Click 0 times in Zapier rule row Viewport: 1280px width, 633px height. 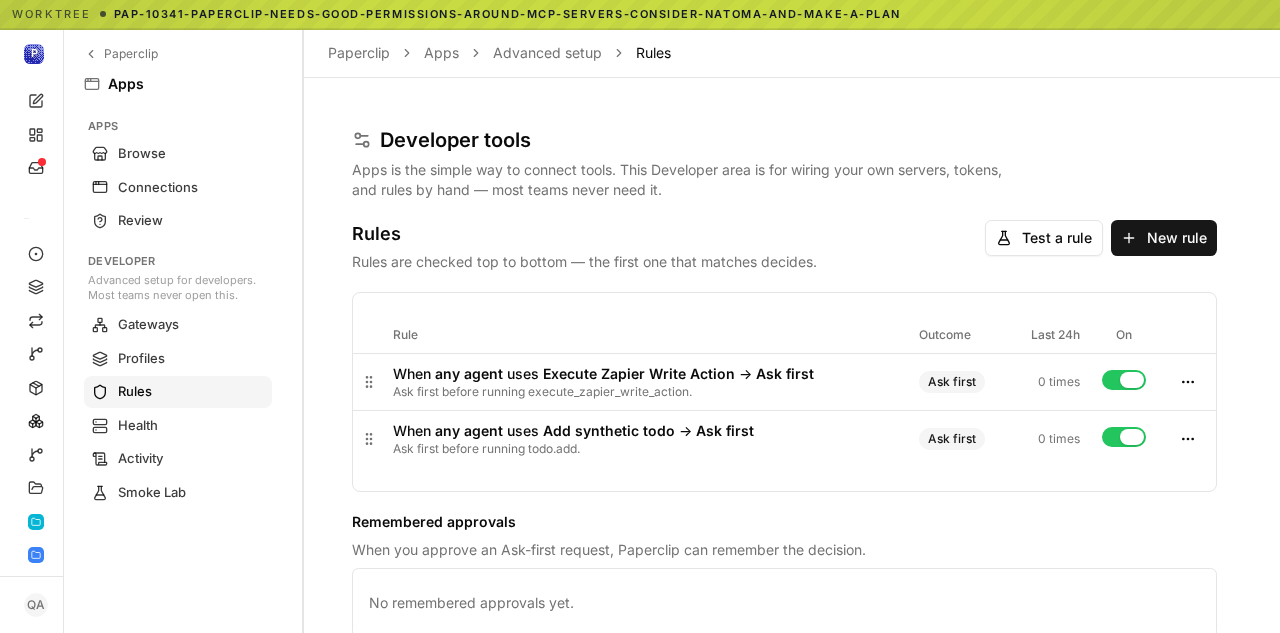(1059, 382)
